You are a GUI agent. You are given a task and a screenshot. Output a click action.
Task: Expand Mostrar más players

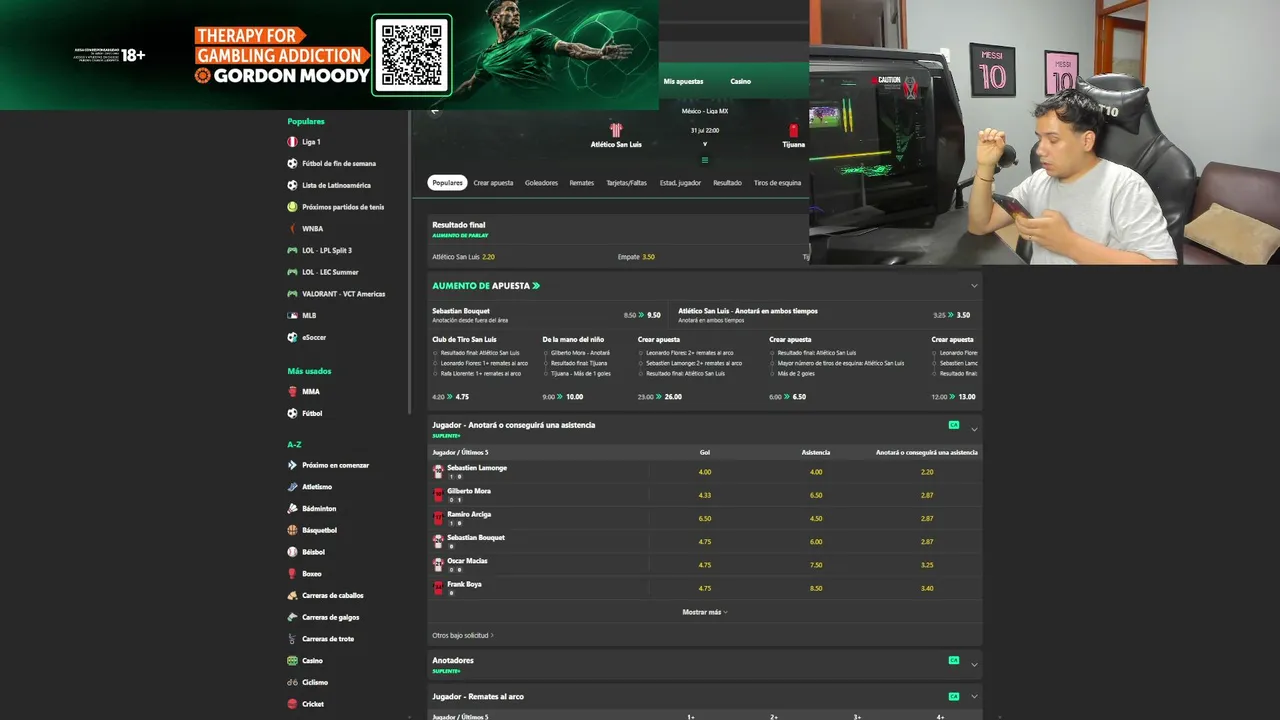(705, 612)
